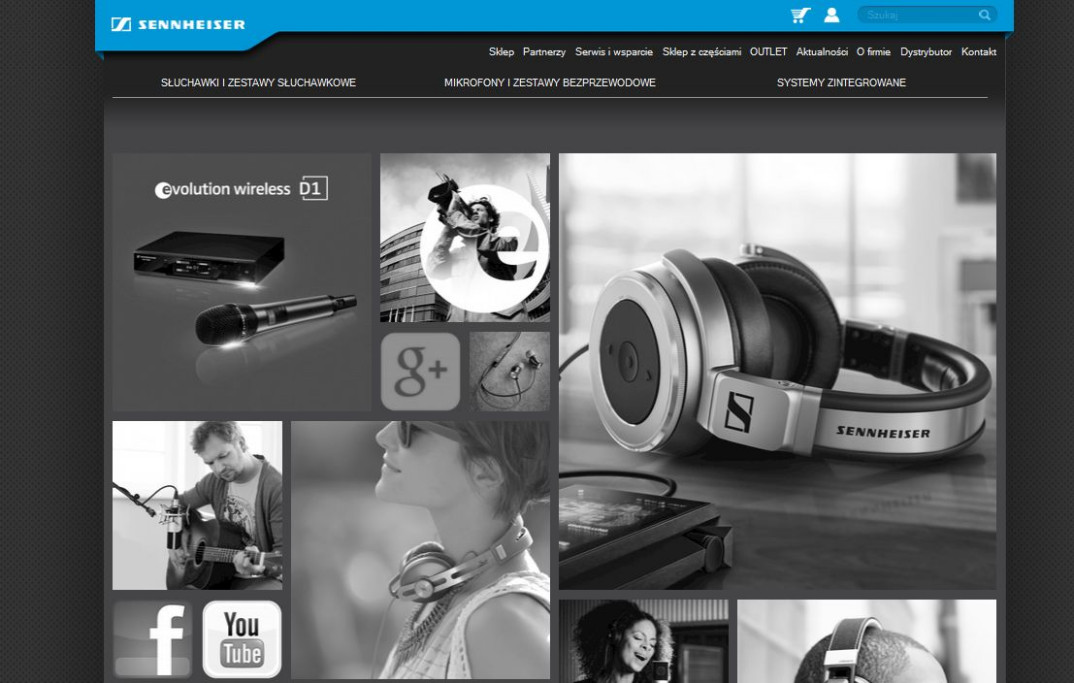Open the evolution wireless D1 banner

pyautogui.click(x=240, y=281)
